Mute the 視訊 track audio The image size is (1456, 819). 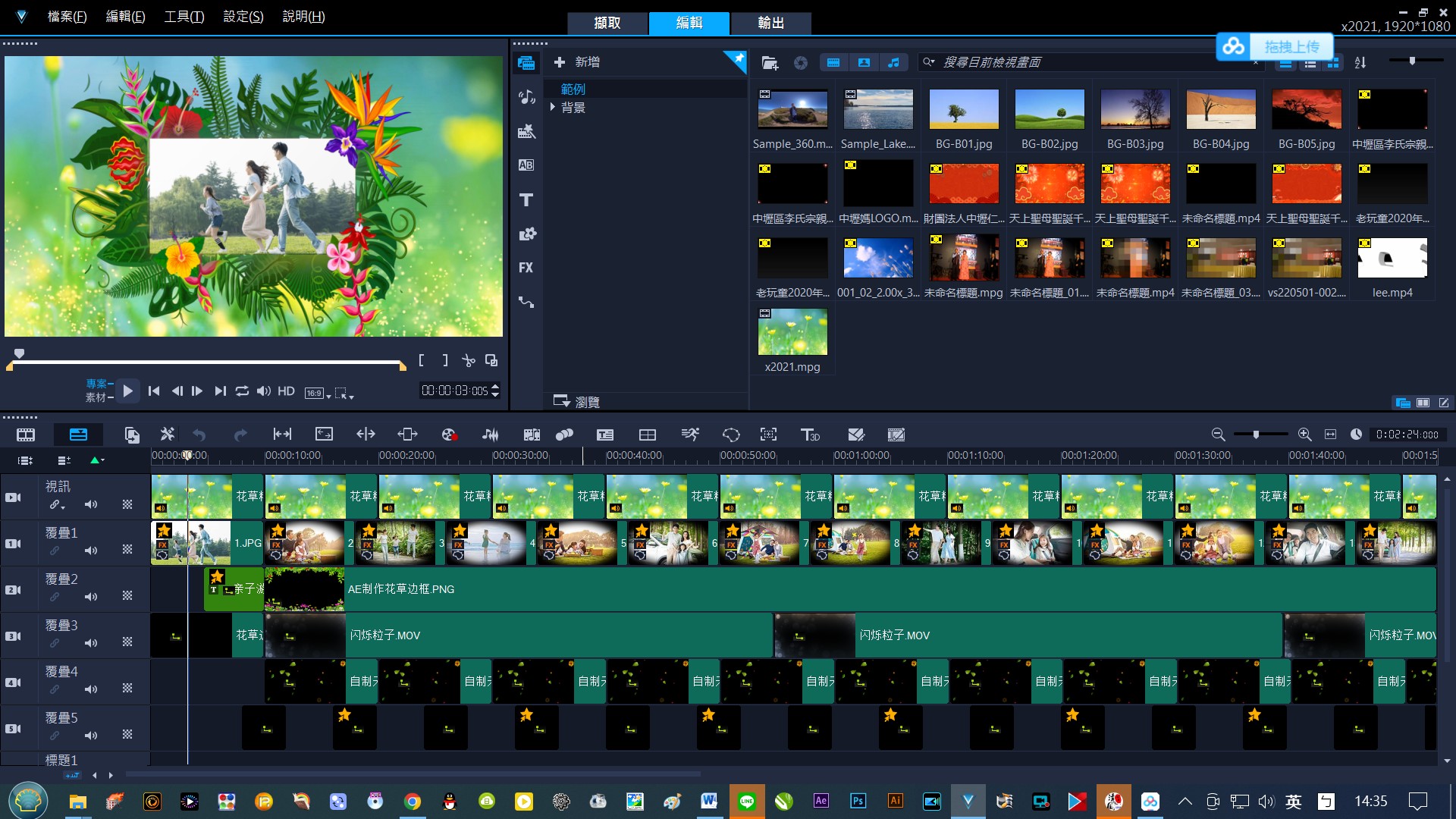click(x=91, y=504)
